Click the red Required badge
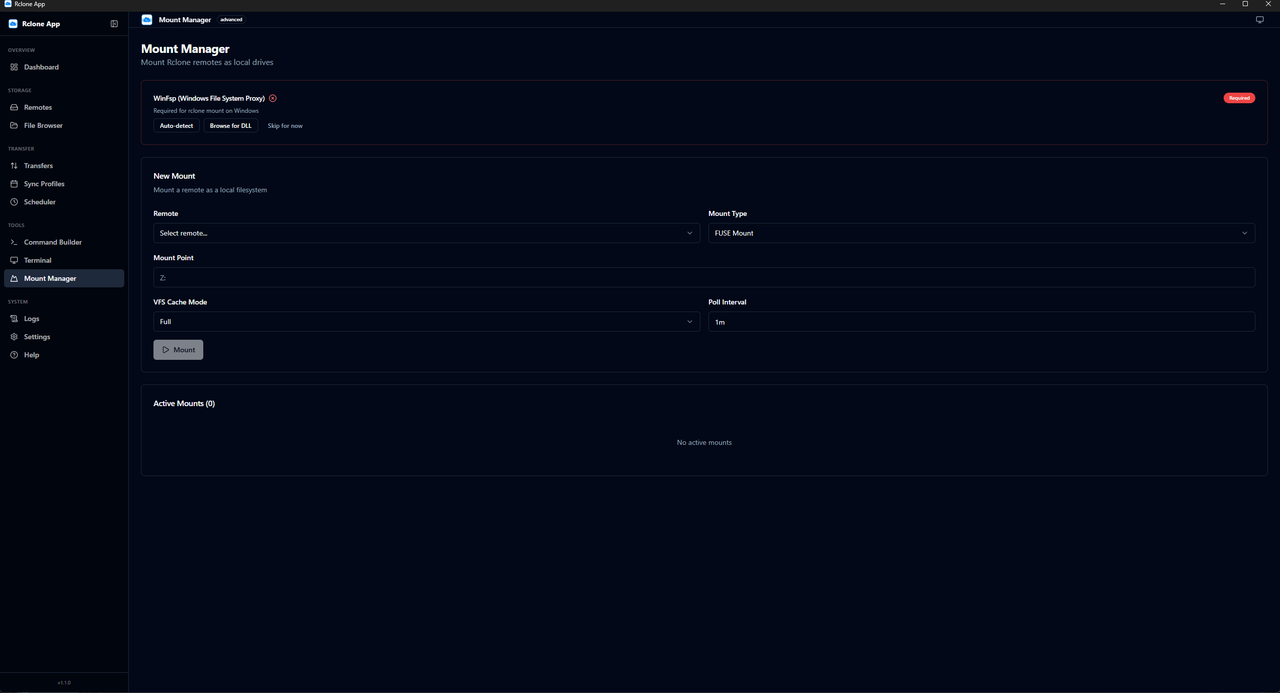Screen dimensions: 1280x693 pyautogui.click(x=1239, y=98)
